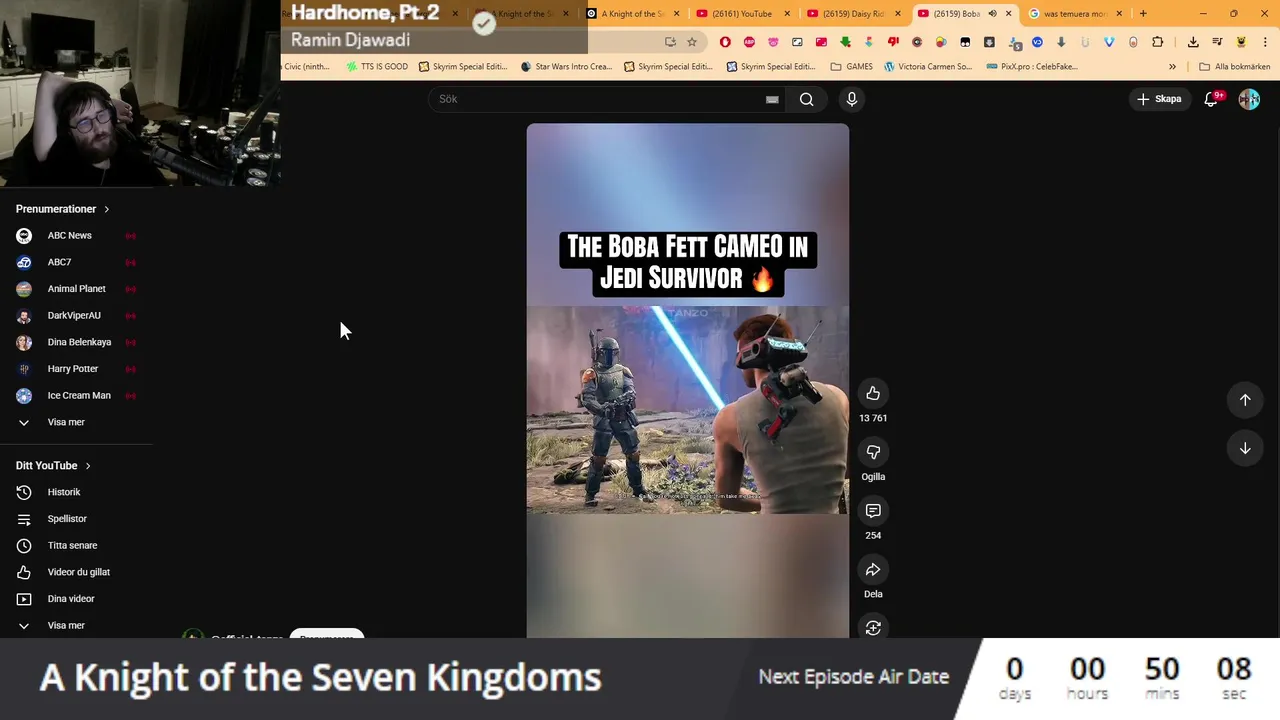
Task: Bookmark this page with the star icon
Action: click(691, 42)
